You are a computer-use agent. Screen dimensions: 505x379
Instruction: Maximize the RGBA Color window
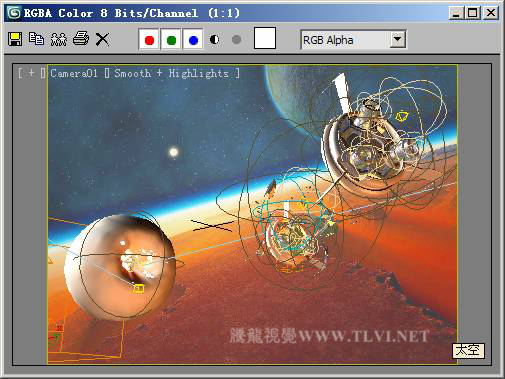coord(473,13)
